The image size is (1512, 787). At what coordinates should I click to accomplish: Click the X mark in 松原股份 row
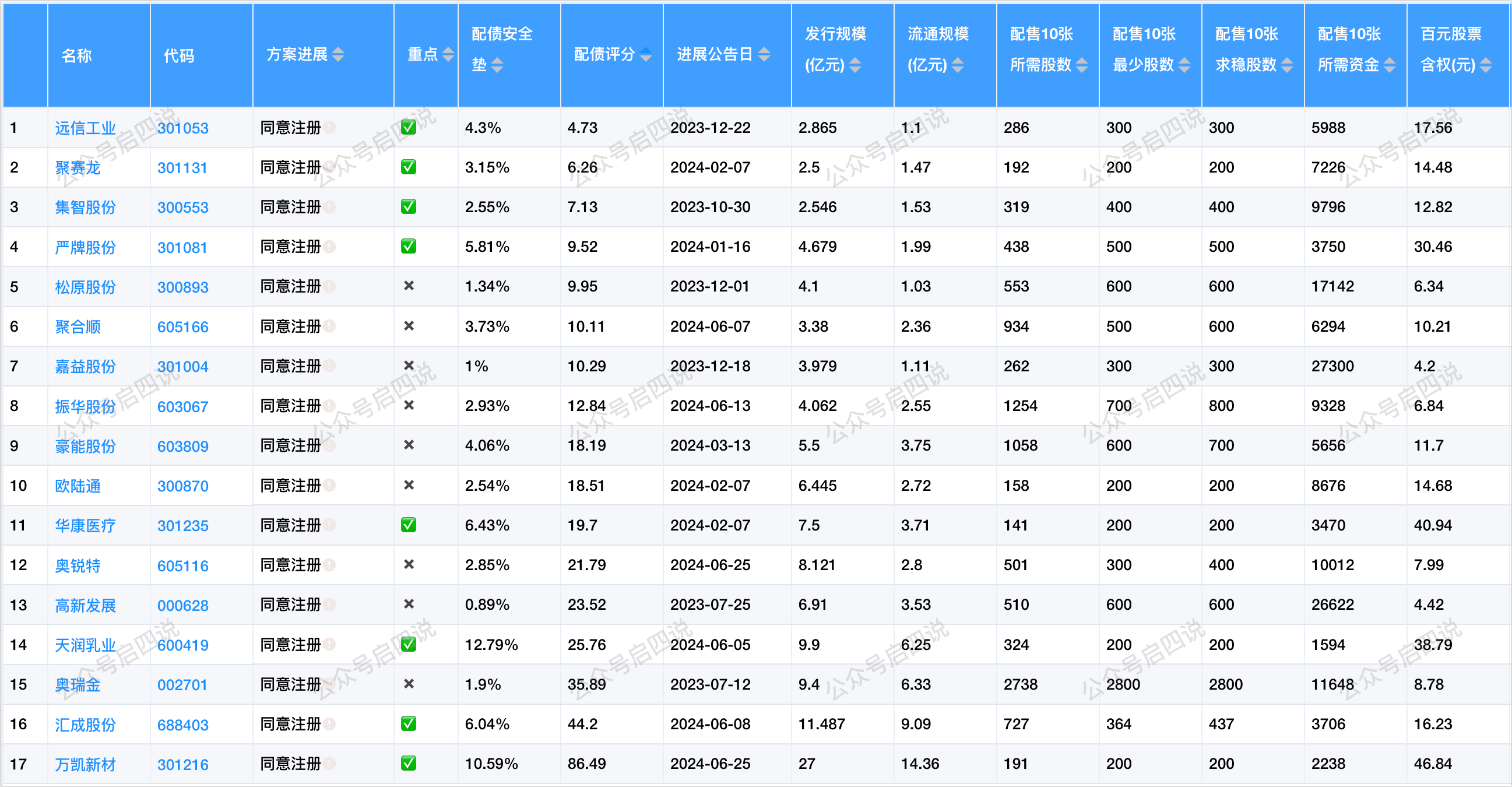click(409, 286)
